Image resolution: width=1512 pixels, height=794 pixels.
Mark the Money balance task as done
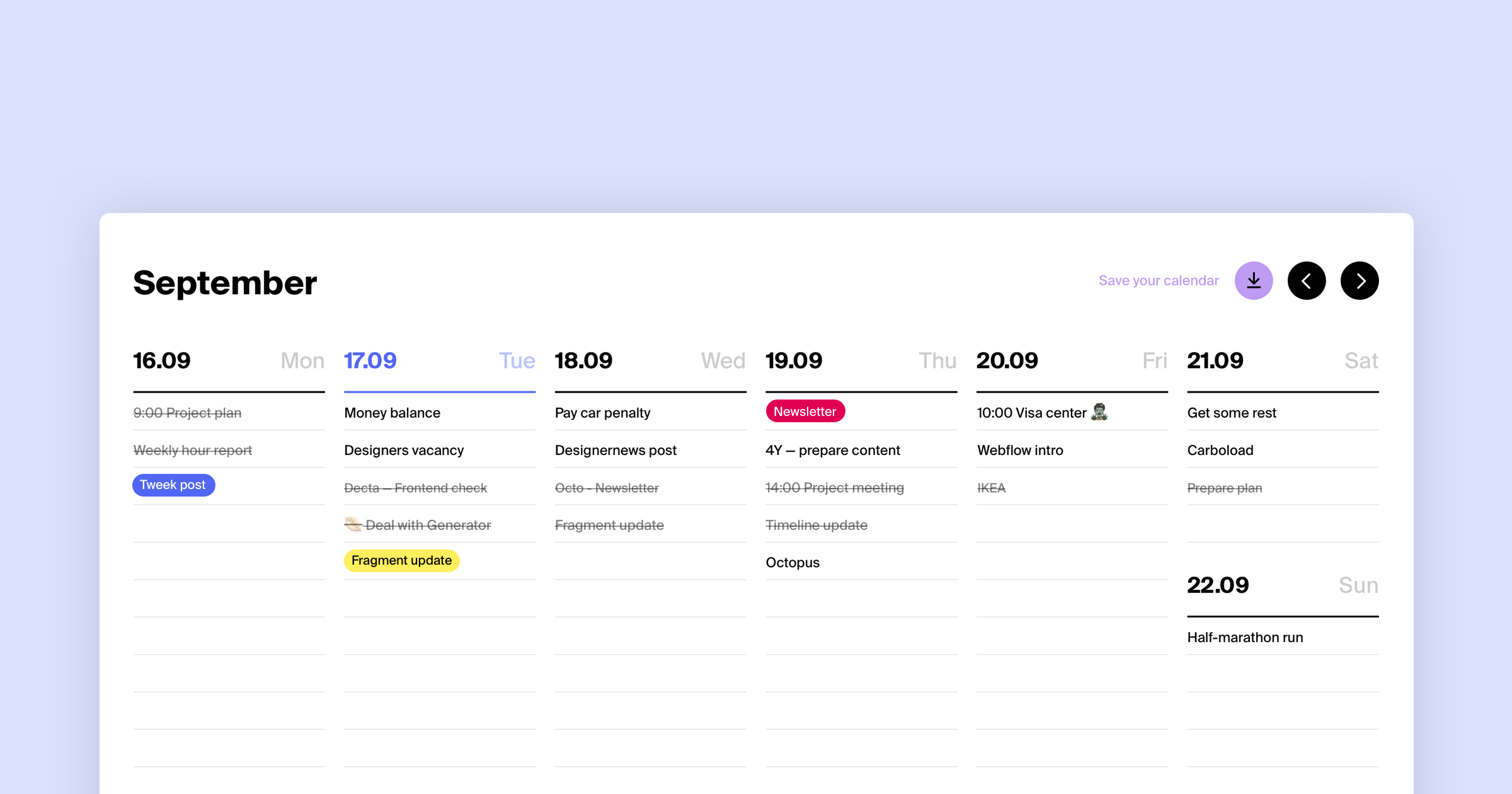(391, 412)
